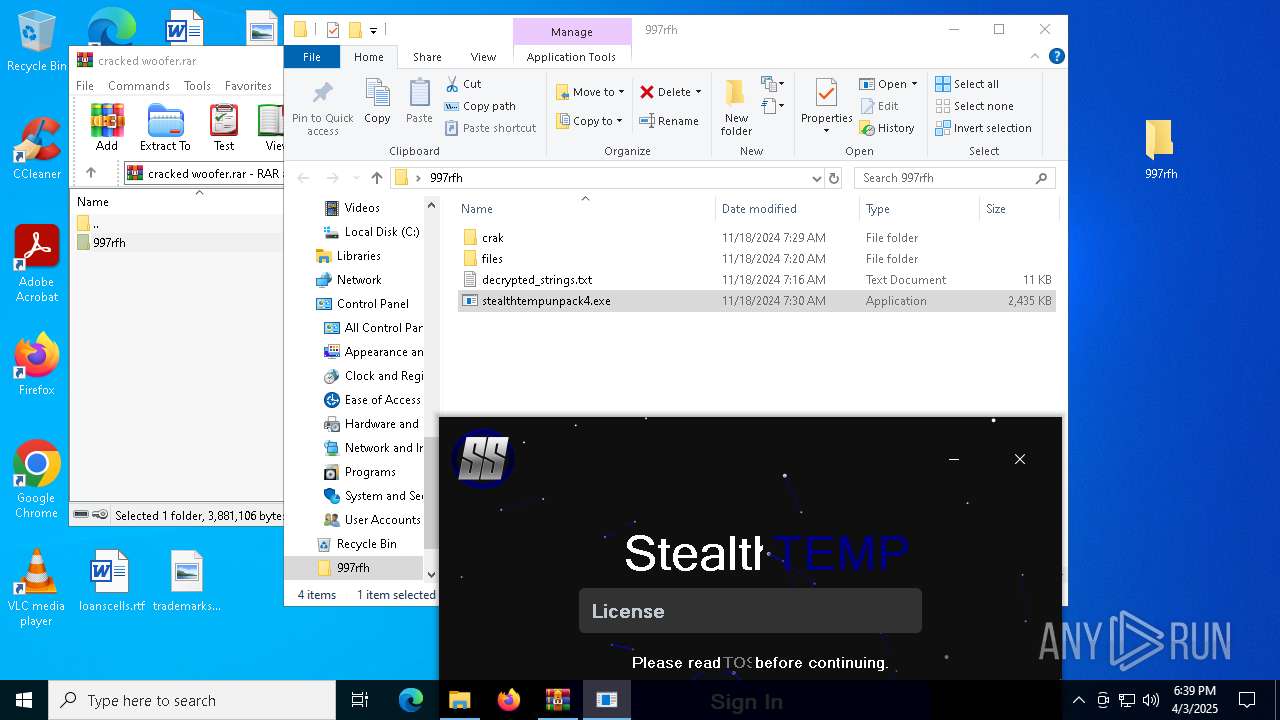Click Edit in the Open group
The image size is (1280, 720).
coord(879,106)
